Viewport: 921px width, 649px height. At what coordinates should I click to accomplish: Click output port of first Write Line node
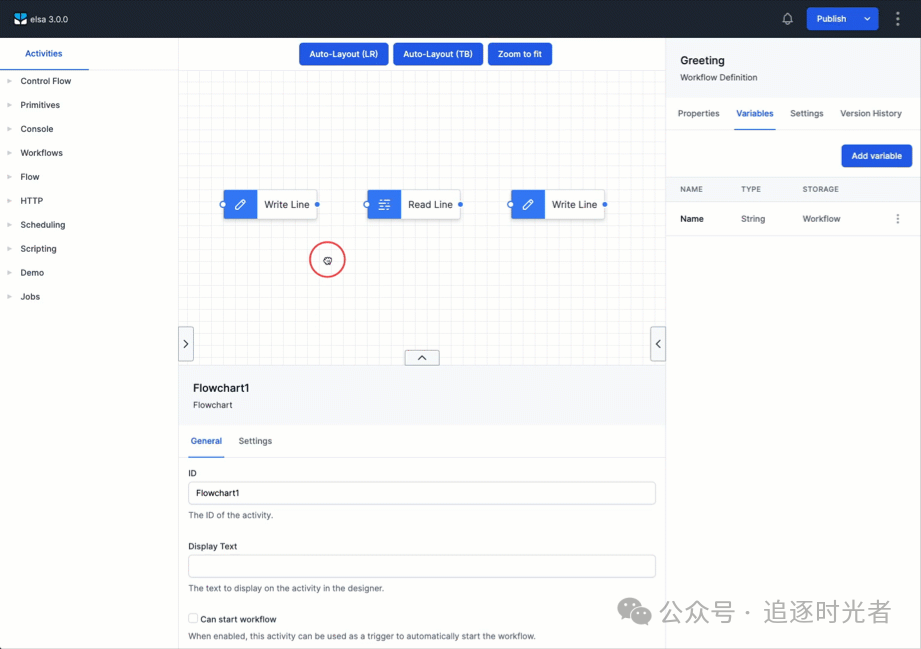click(x=317, y=204)
